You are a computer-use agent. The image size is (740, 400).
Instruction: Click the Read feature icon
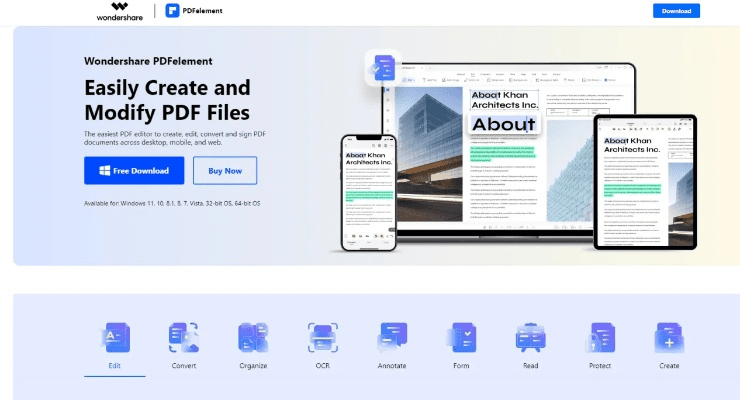click(530, 339)
